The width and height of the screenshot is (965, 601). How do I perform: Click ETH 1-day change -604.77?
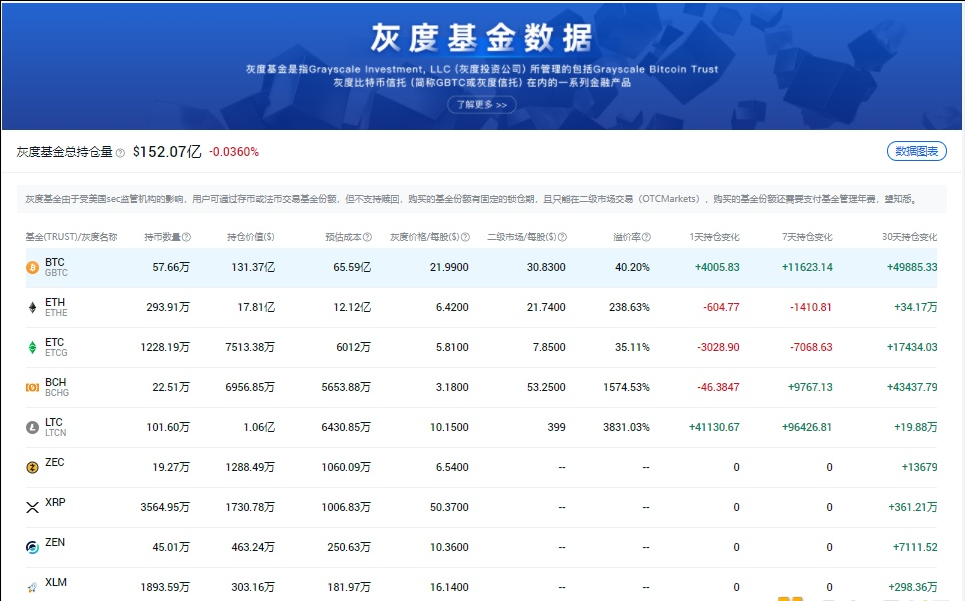pos(721,308)
